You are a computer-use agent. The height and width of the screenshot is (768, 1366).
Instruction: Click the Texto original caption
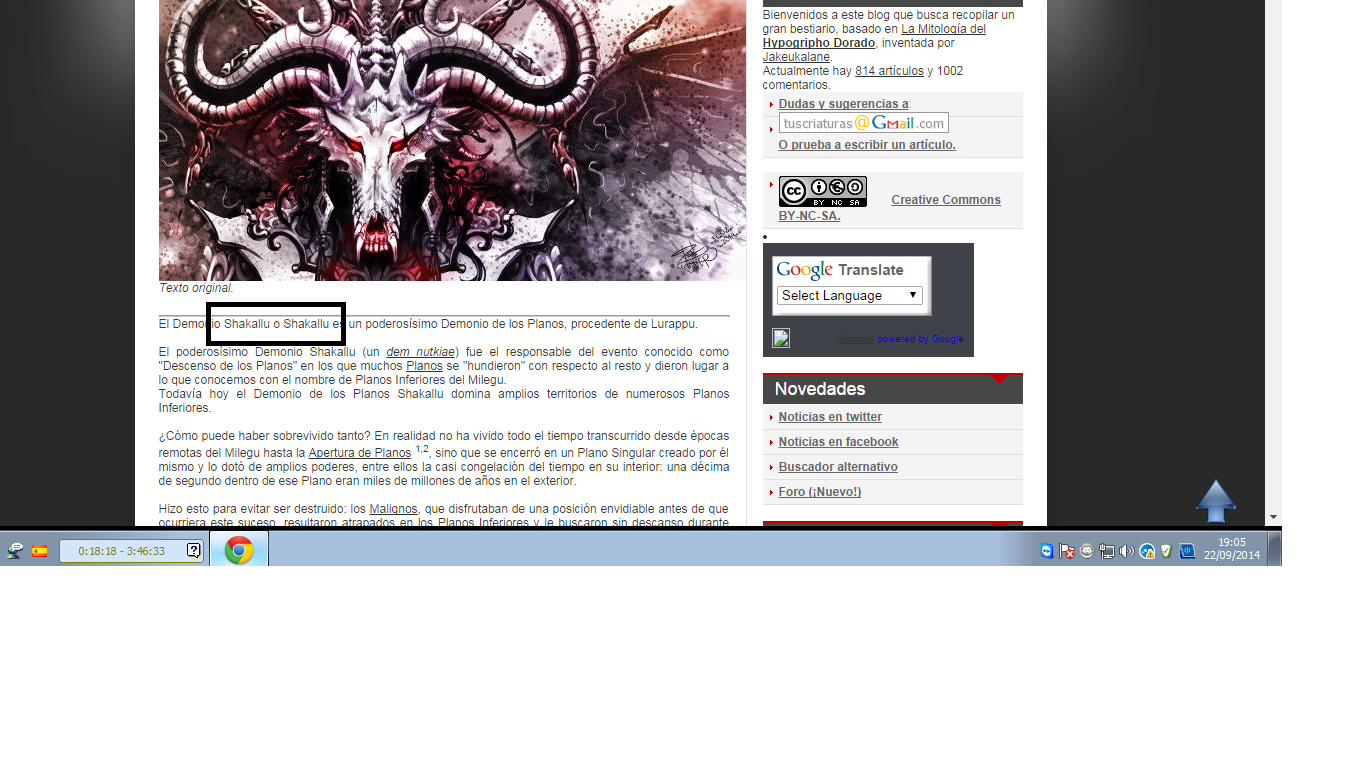pos(196,288)
